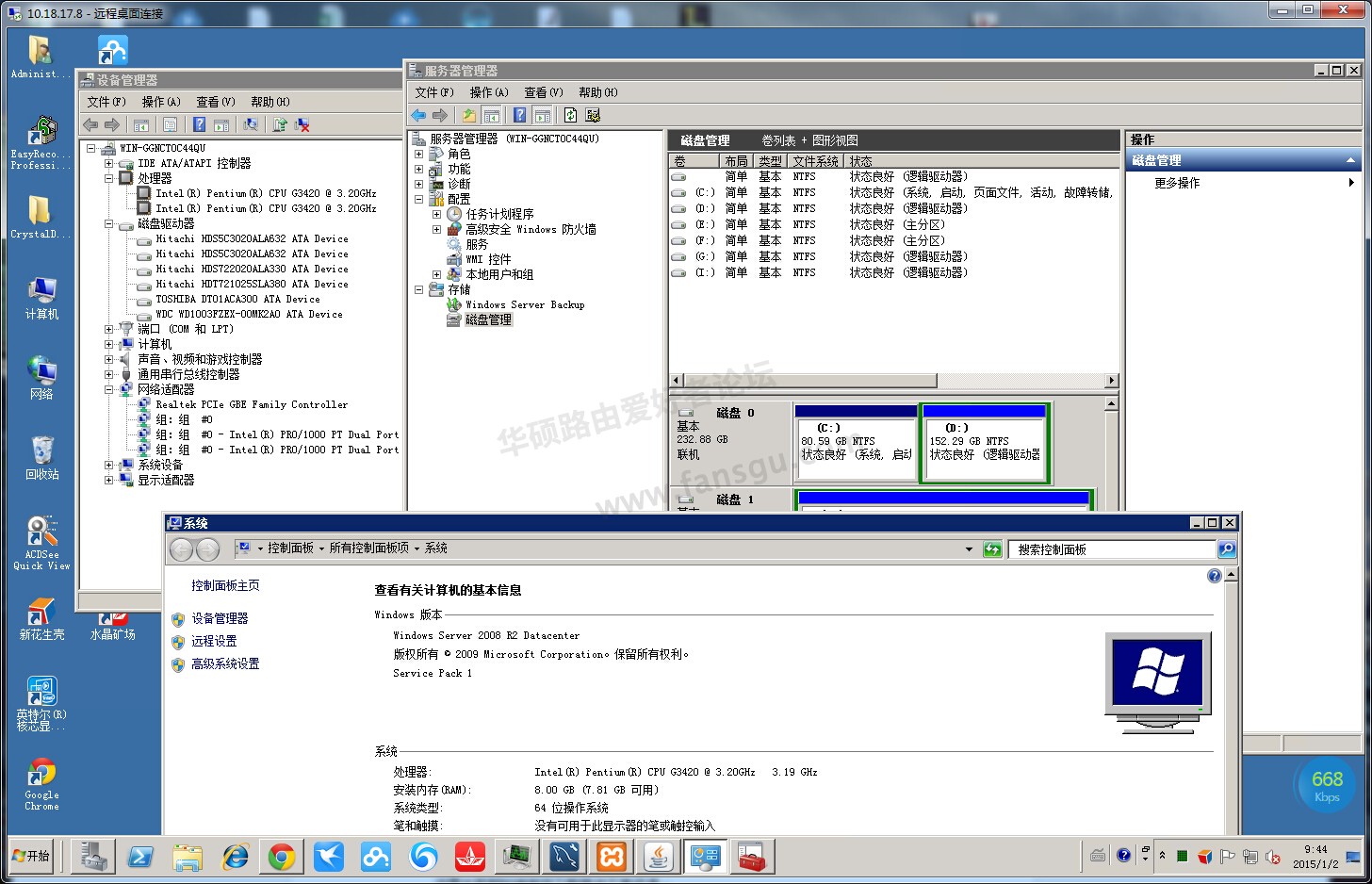Image resolution: width=1372 pixels, height=884 pixels.
Task: Select (C:) 80.59 GB partition block
Action: tap(856, 443)
